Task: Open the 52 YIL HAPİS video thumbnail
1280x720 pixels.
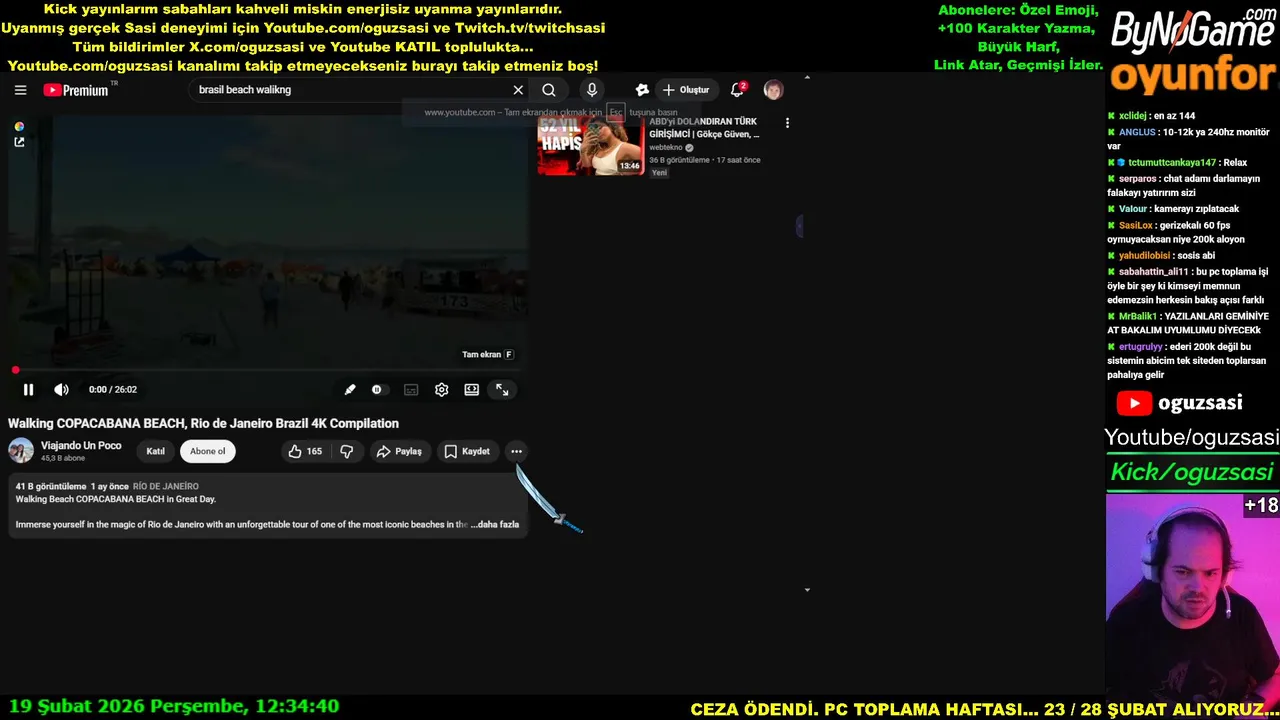Action: [591, 146]
